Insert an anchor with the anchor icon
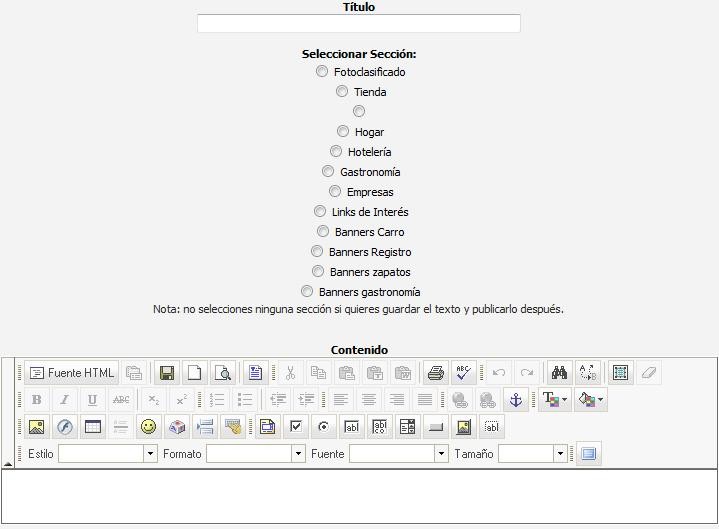 516,400
